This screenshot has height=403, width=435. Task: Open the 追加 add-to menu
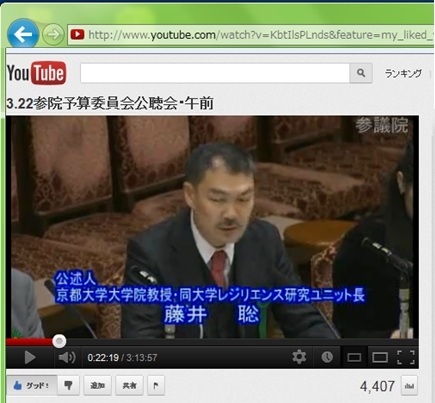97,386
